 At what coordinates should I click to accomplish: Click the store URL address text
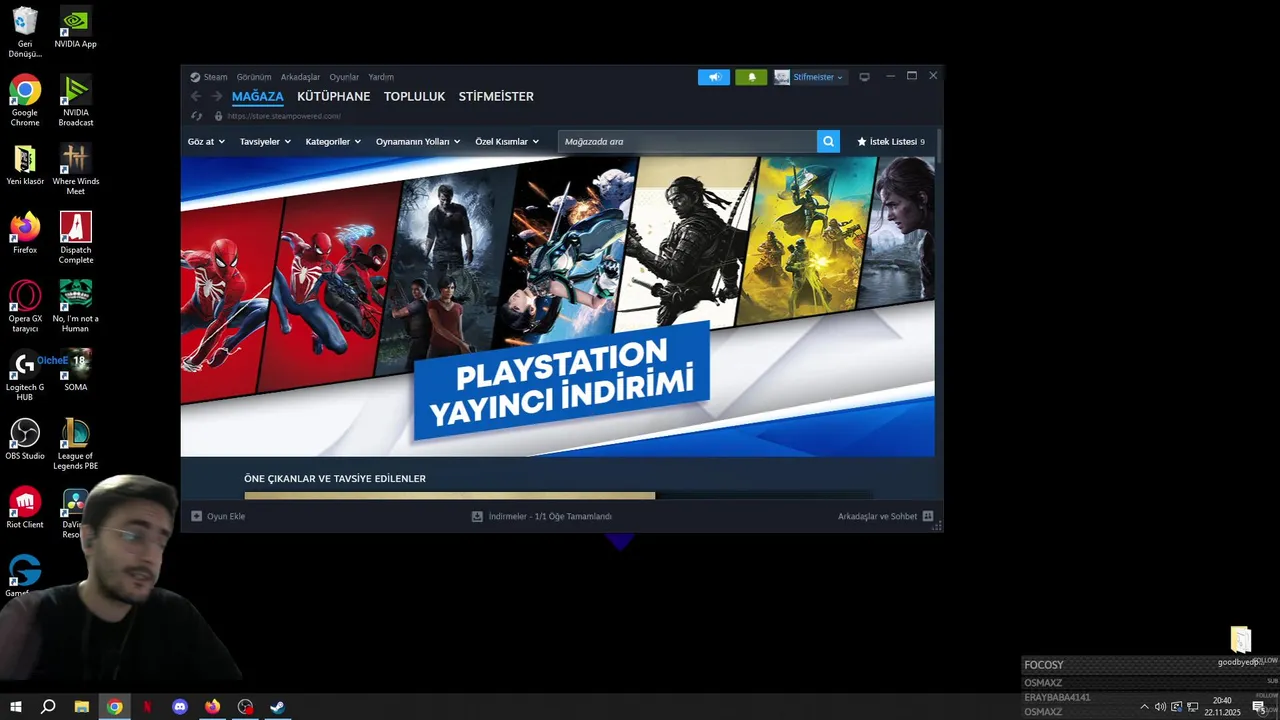click(284, 116)
